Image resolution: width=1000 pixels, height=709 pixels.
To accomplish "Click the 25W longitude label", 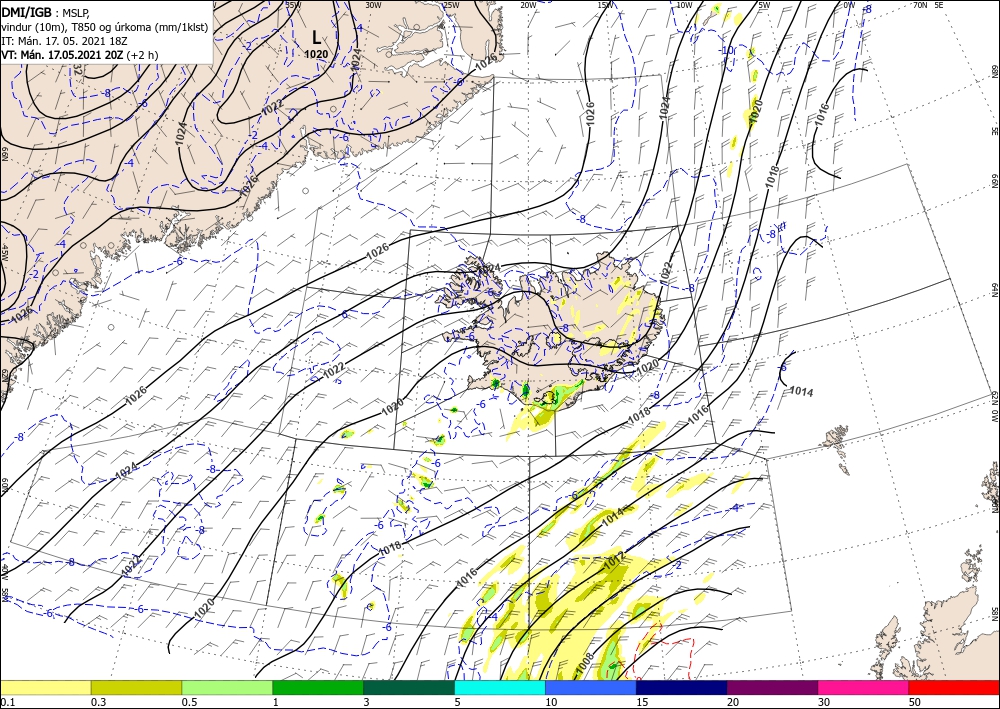I will coord(451,4).
